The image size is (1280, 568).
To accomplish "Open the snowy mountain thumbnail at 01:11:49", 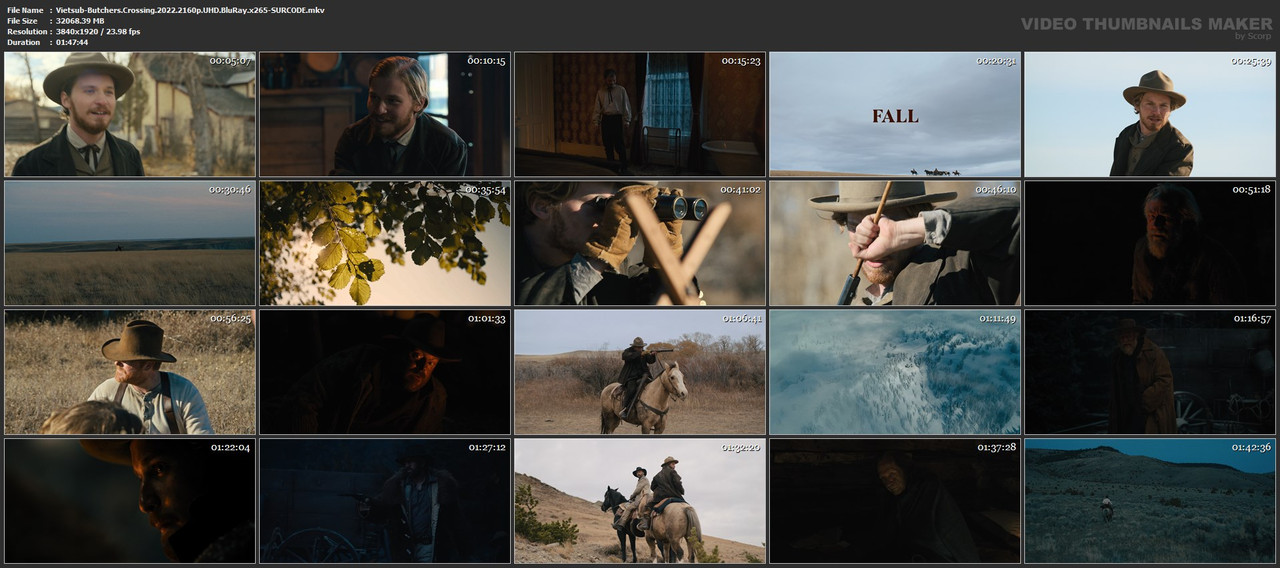I will pyautogui.click(x=895, y=372).
